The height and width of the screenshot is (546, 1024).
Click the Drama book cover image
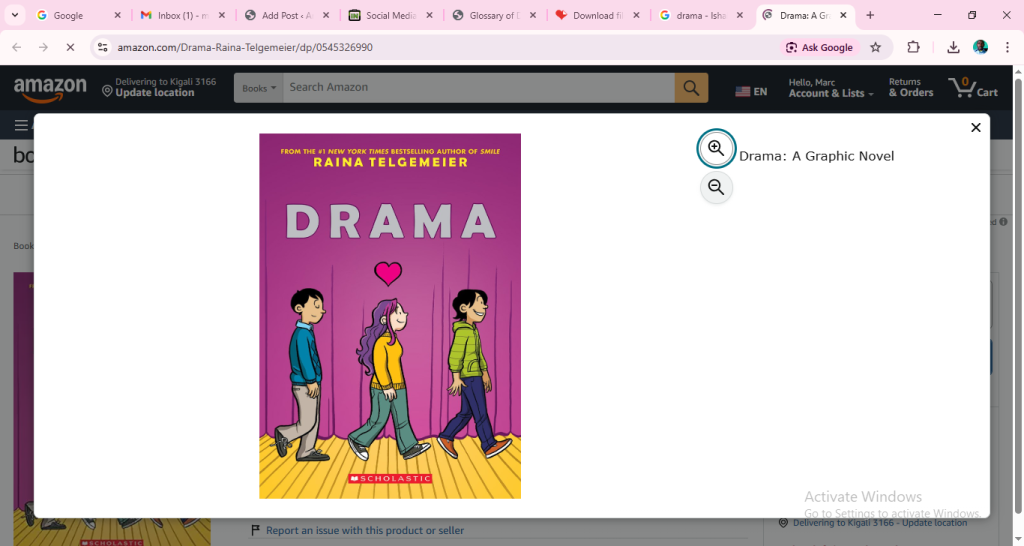390,316
